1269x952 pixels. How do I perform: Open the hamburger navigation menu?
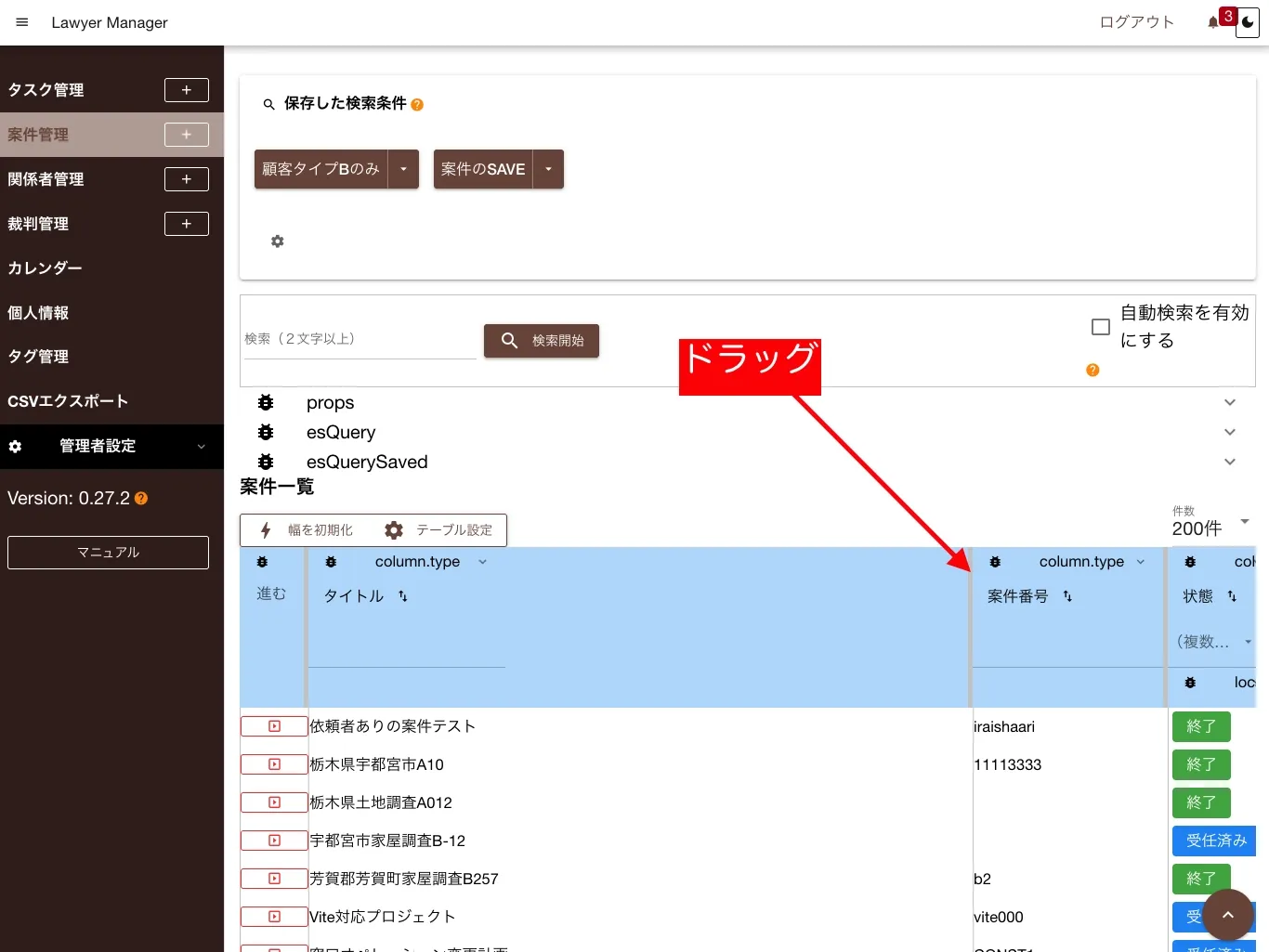(22, 22)
